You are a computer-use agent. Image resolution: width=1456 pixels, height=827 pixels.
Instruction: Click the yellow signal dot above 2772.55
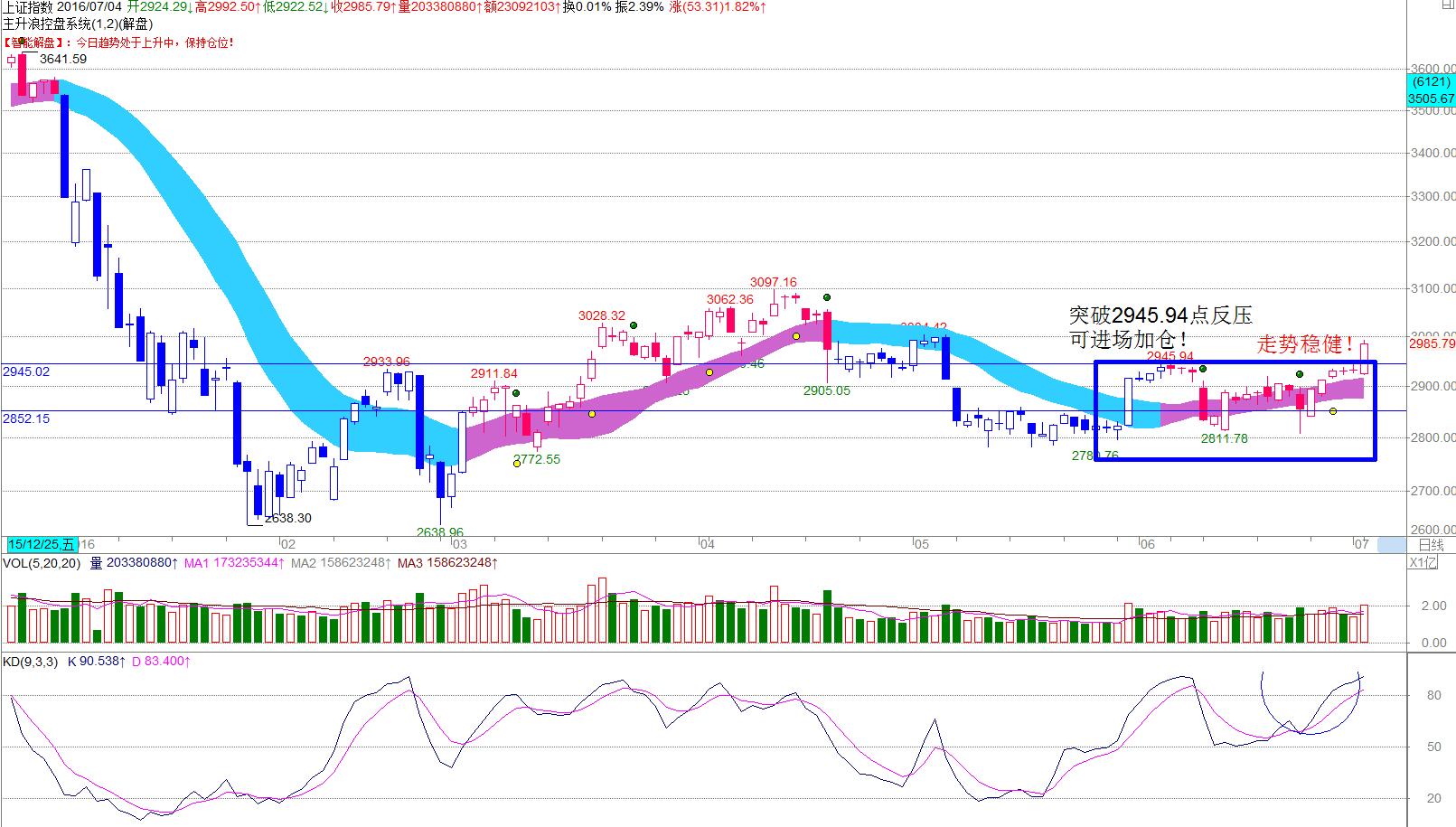(517, 464)
